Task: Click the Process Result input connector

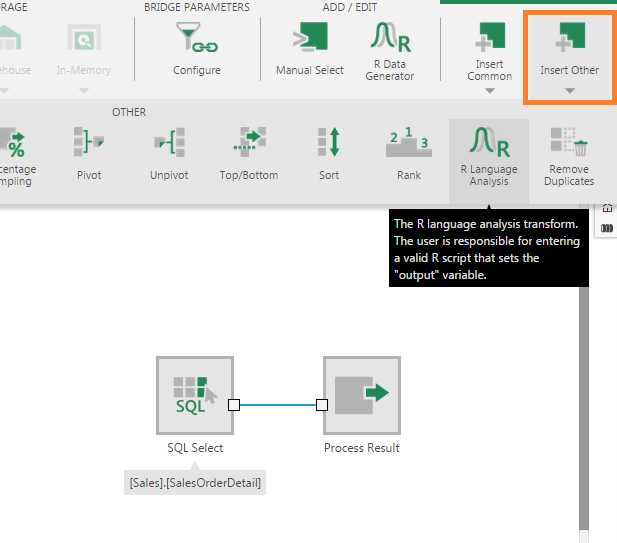Action: [322, 405]
